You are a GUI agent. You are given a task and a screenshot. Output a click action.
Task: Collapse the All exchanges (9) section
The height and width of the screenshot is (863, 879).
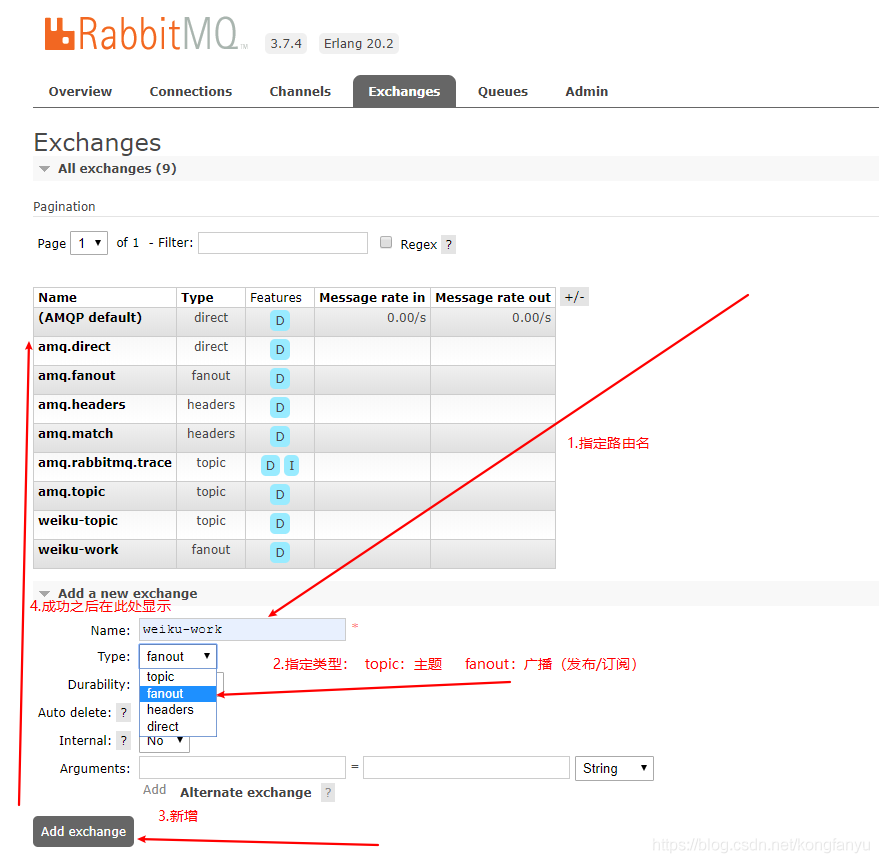click(44, 168)
